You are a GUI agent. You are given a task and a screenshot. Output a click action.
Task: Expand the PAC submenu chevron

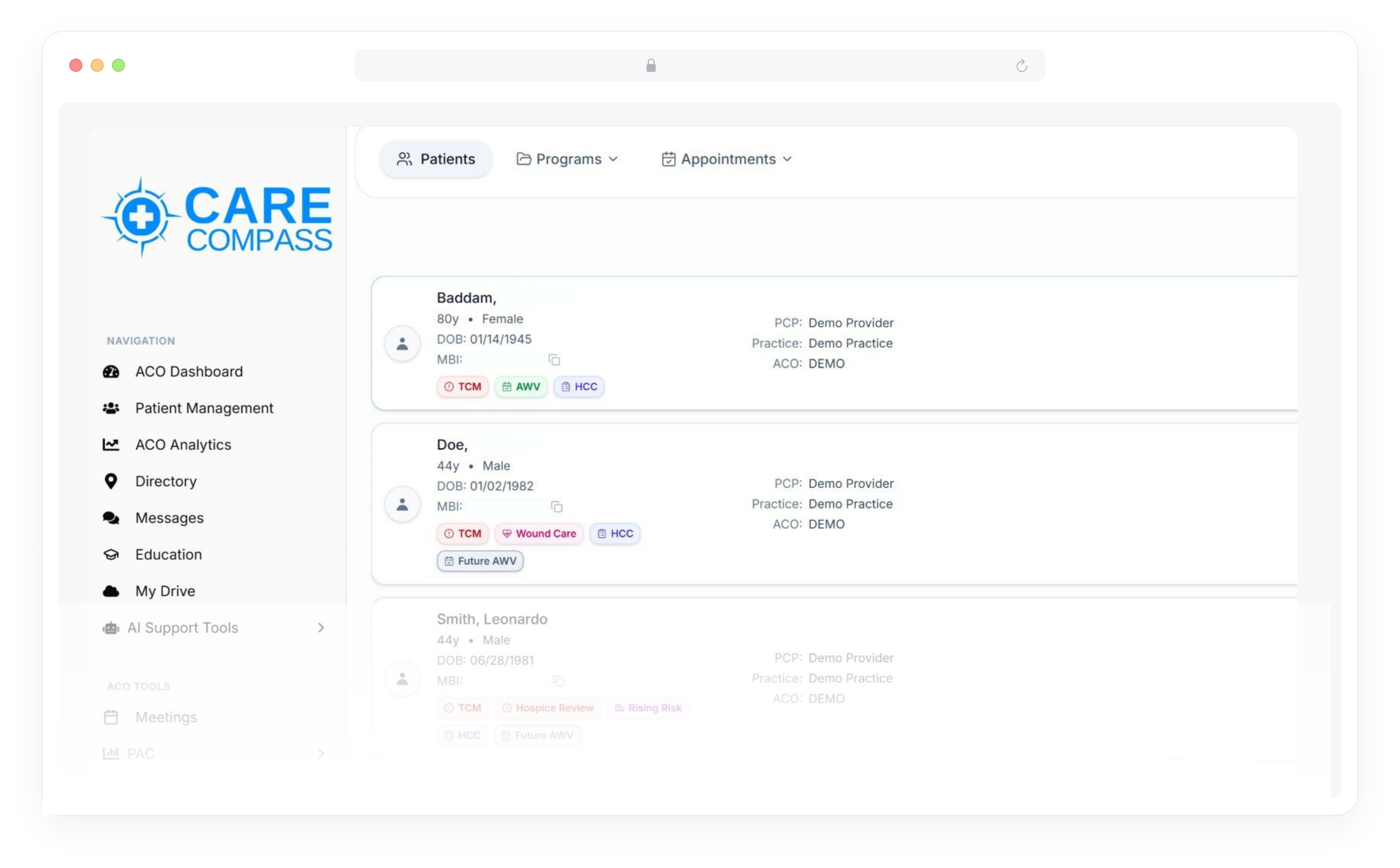[x=321, y=754]
